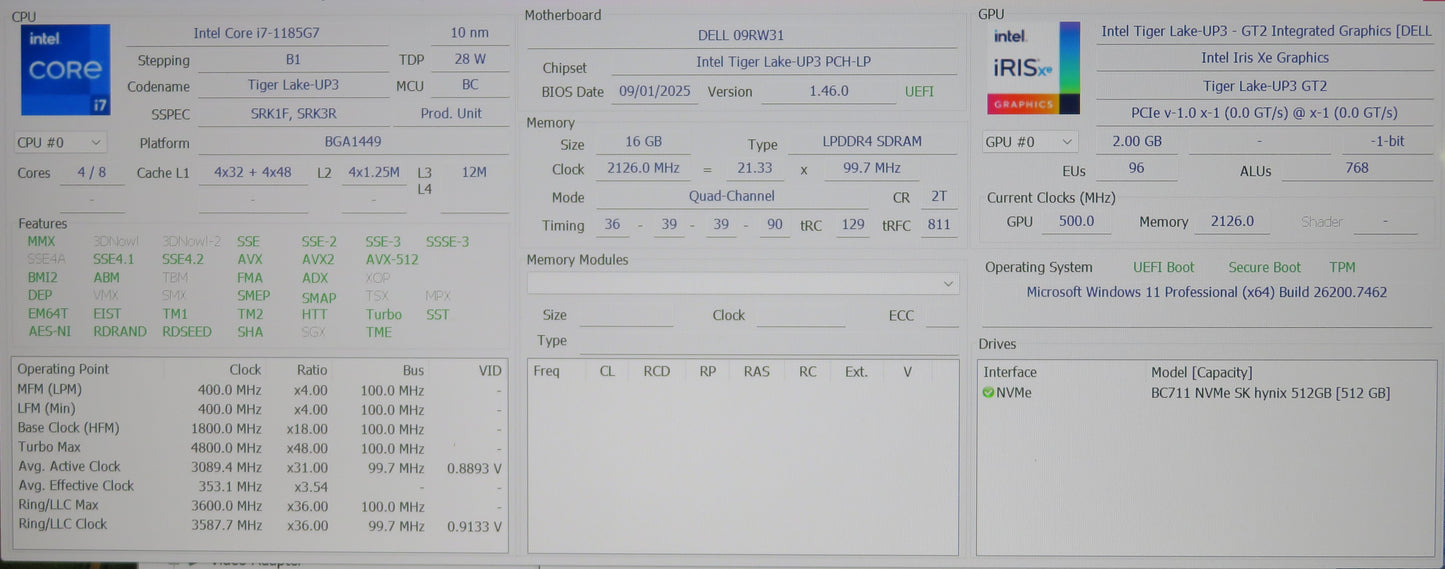Viewport: 1445px width, 569px height.
Task: Click the CR value 2T
Action: tap(938, 197)
